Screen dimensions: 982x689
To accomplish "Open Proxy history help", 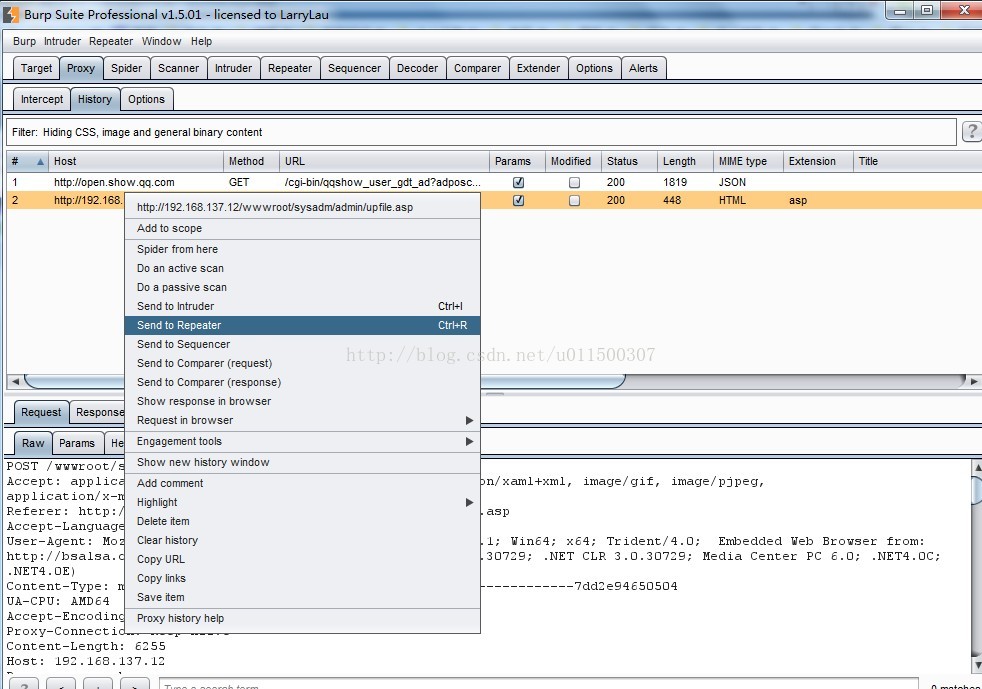I will (x=302, y=618).
